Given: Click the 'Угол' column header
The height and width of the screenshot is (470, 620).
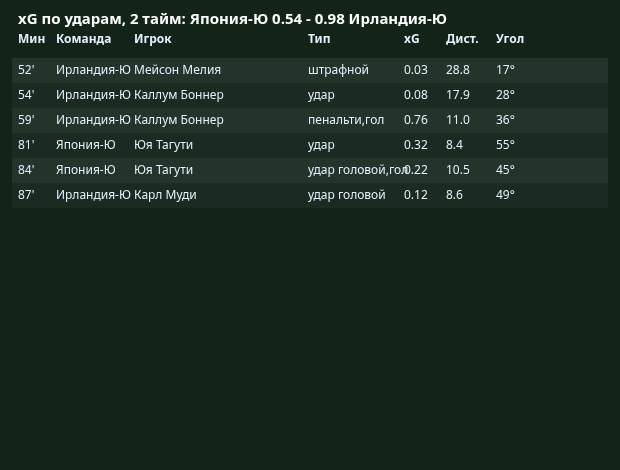Looking at the screenshot, I should [x=510, y=39].
